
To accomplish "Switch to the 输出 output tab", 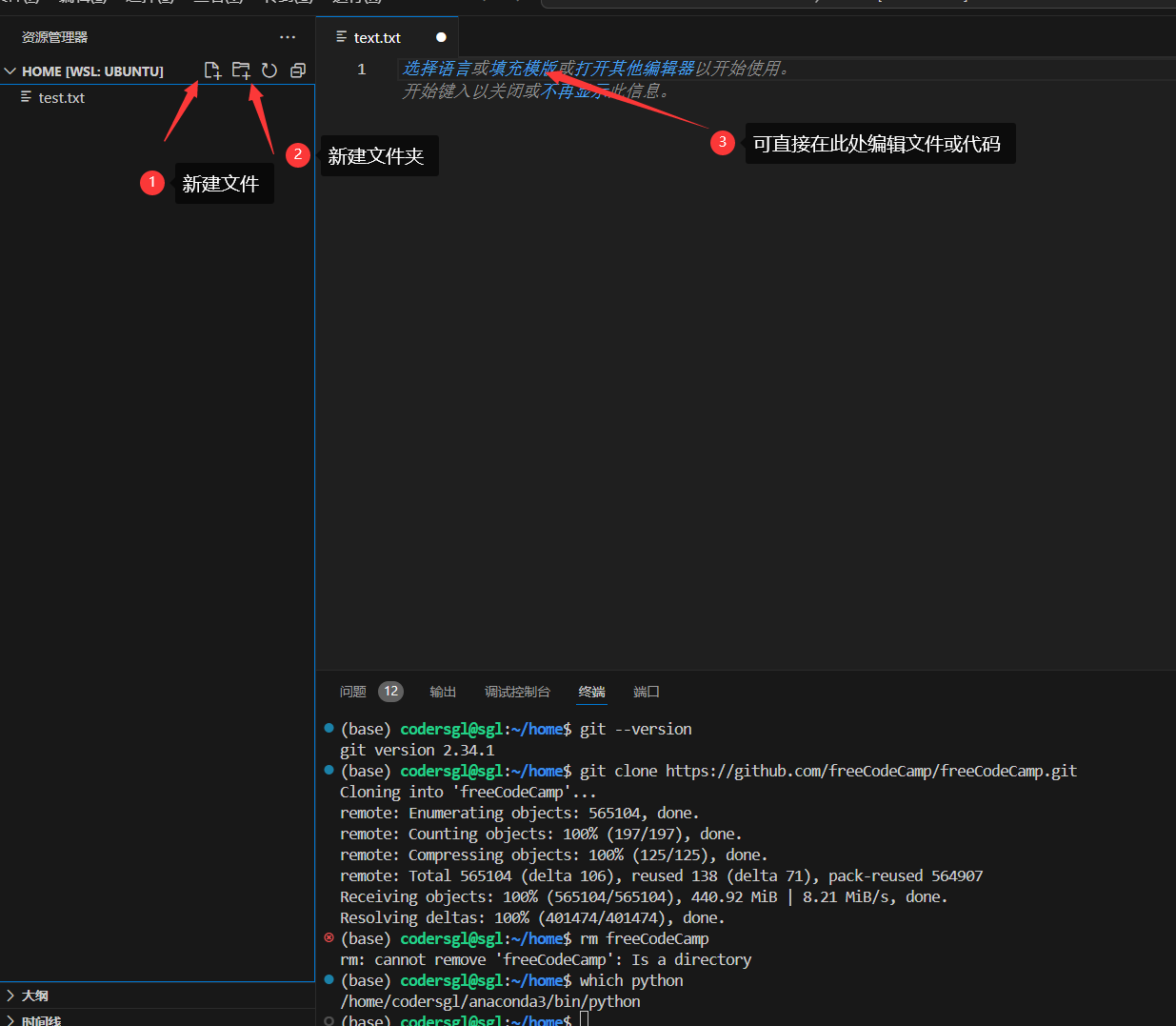I will [x=443, y=692].
